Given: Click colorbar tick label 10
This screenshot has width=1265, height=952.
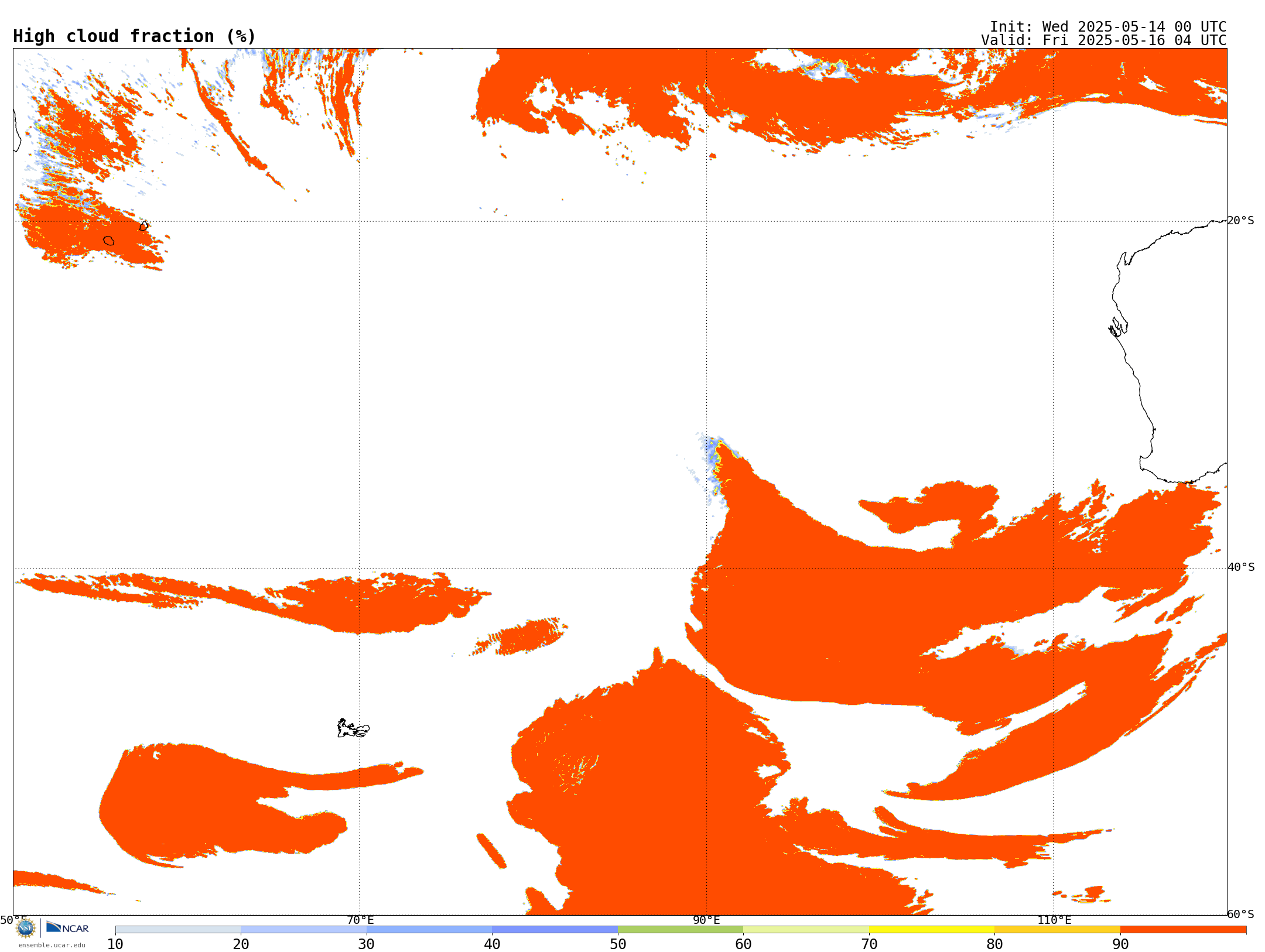Looking at the screenshot, I should 115,944.
